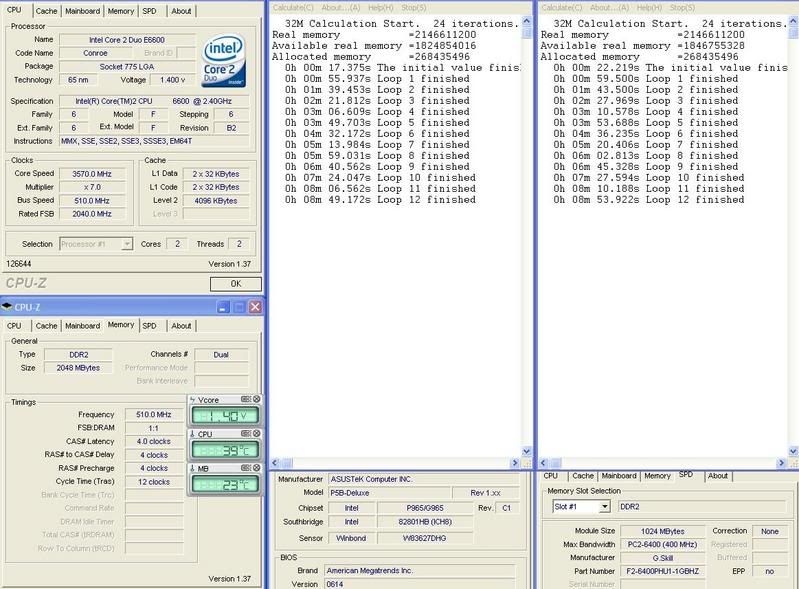Click the 1.40 V Vcore LCD readout

click(x=225, y=416)
